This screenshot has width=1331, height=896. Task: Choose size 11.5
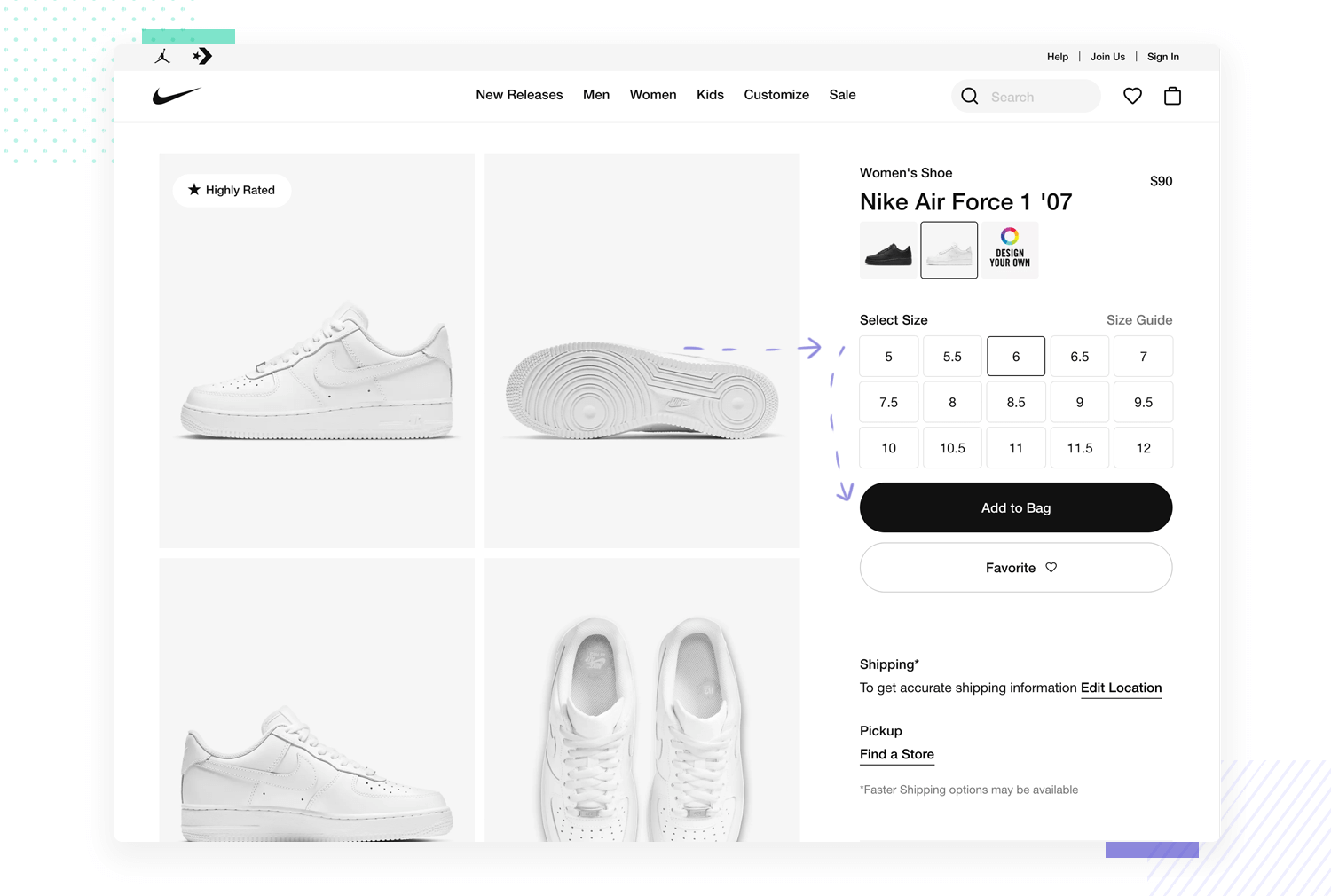coord(1080,448)
